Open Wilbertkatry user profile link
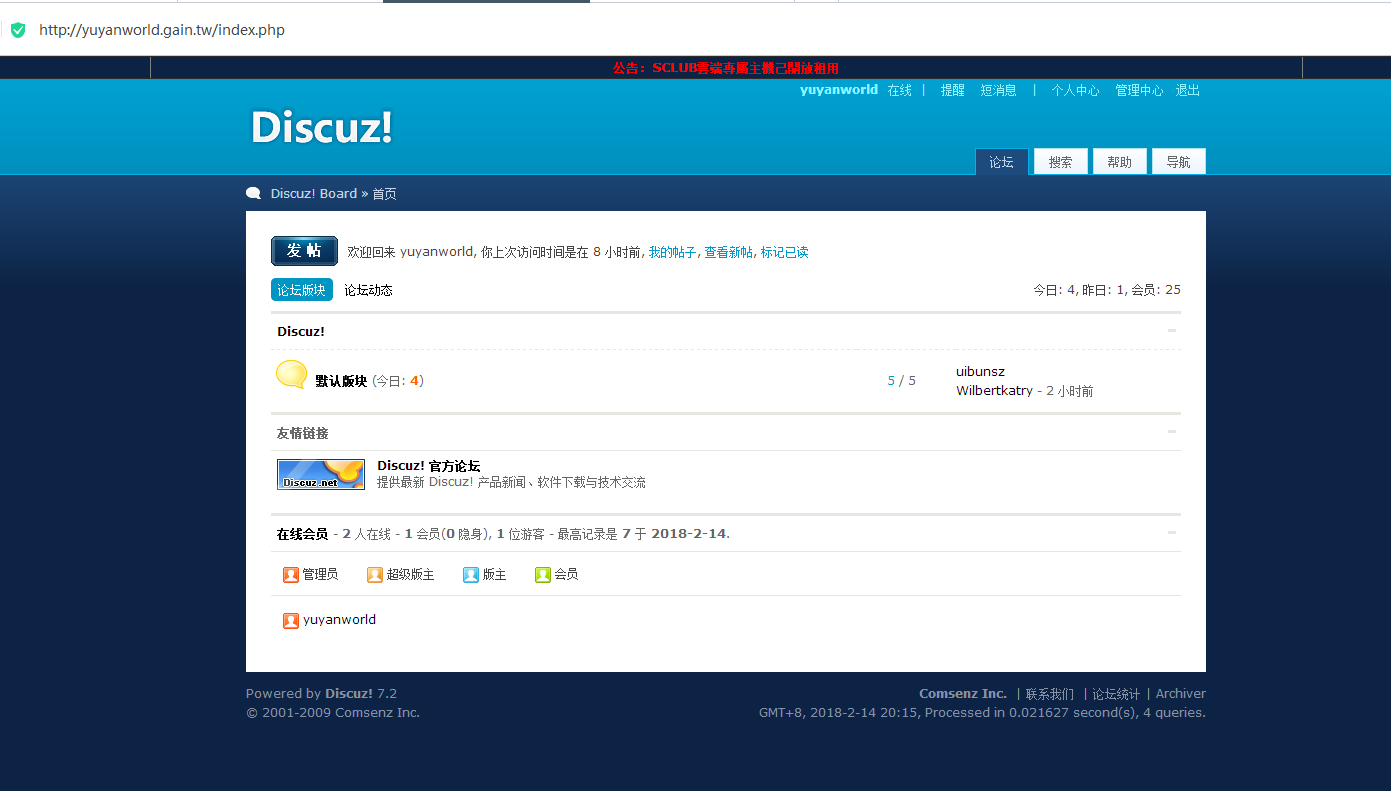This screenshot has width=1391, height=791. 994,391
